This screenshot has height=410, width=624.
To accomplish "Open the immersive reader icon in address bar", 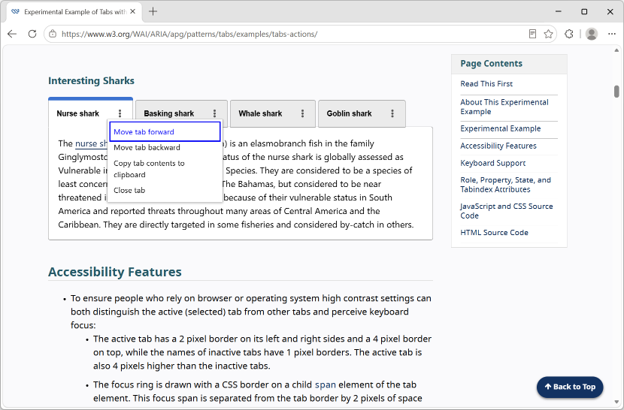I will coord(532,34).
